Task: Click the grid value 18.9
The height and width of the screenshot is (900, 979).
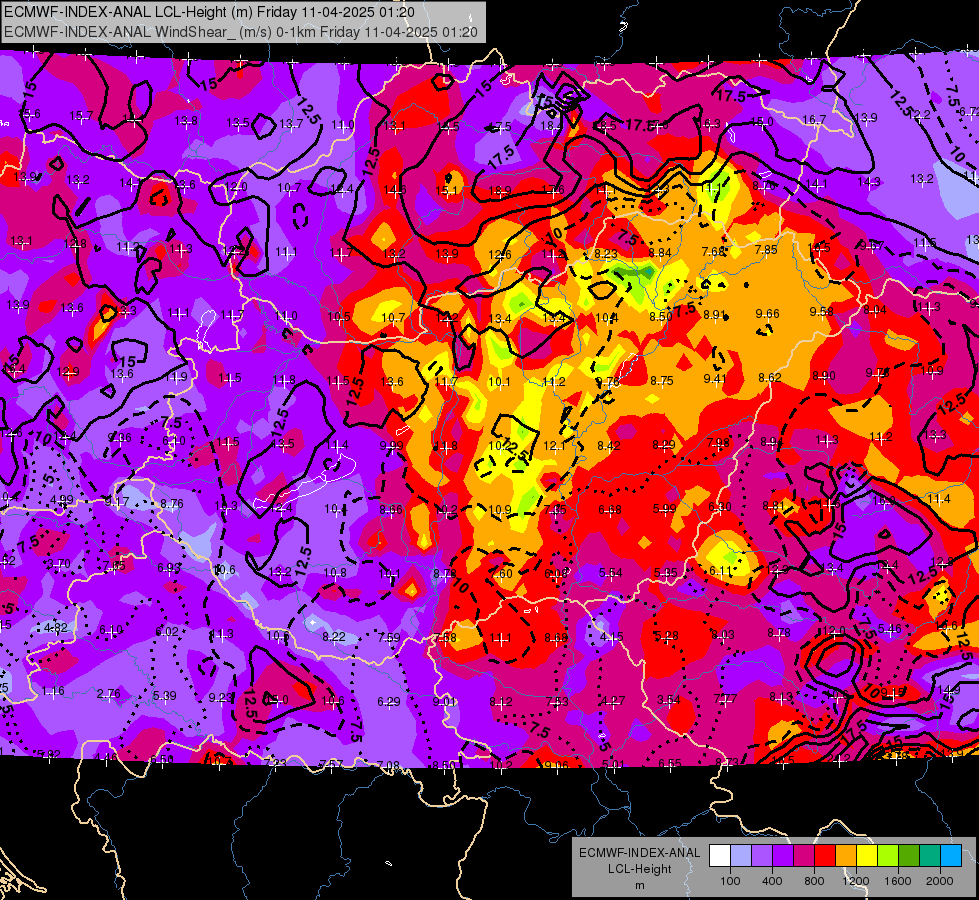Action: click(x=499, y=190)
